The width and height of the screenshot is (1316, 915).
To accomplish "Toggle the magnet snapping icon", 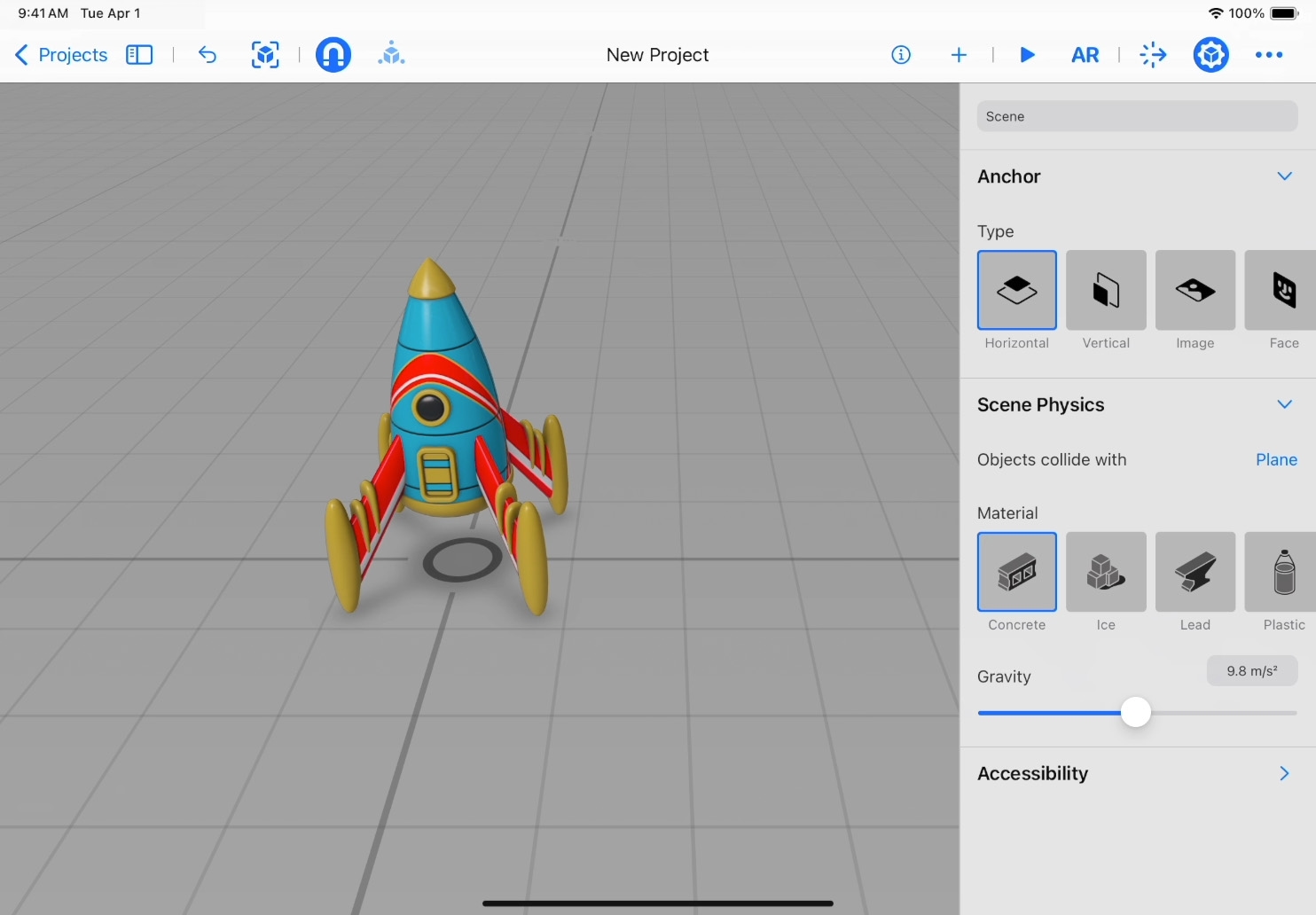I will (x=333, y=55).
